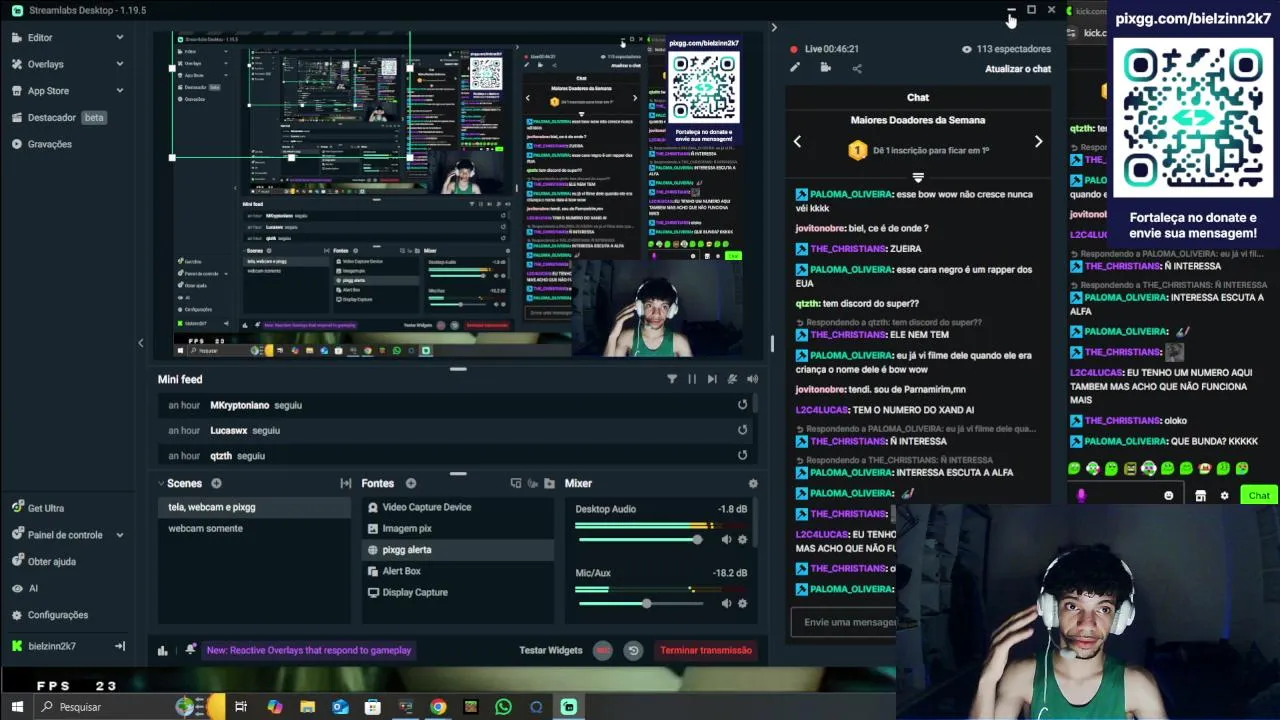The width and height of the screenshot is (1280, 720).
Task: Open Google Chrome from the taskbar
Action: point(438,707)
